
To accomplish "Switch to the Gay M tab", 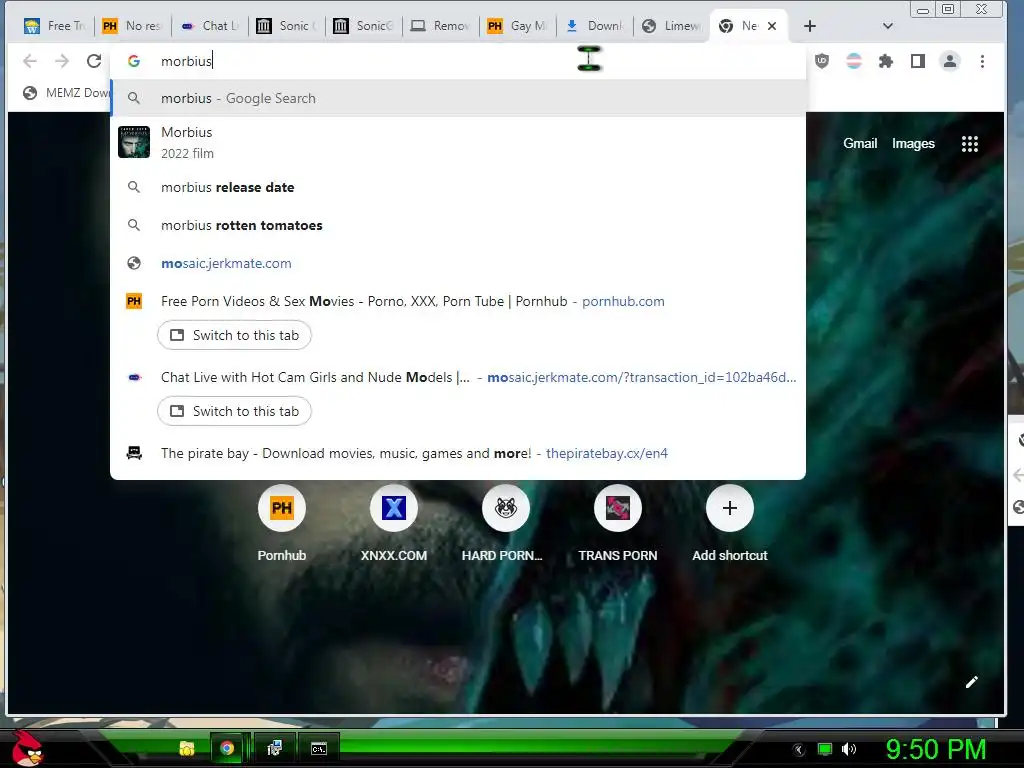I will click(518, 26).
